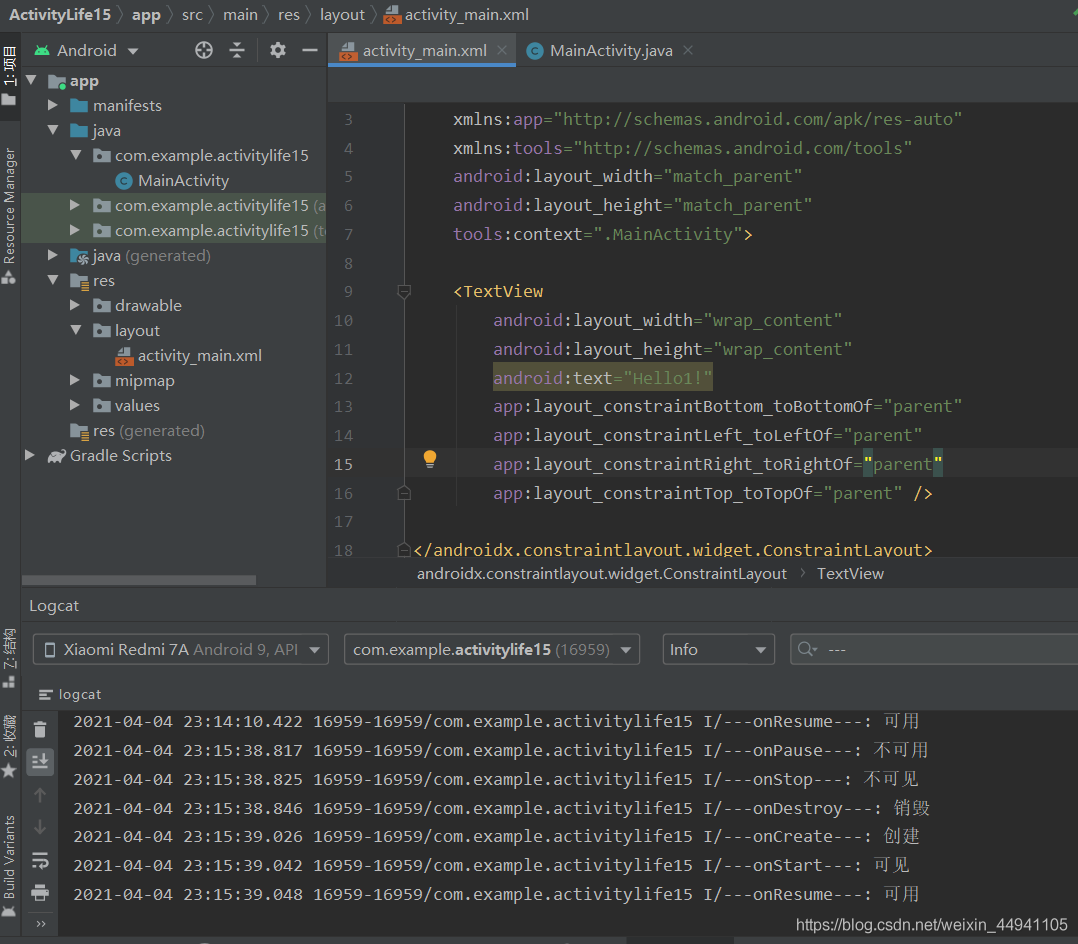The height and width of the screenshot is (944, 1078).
Task: Click the up arrow in logcat toolbar
Action: [40, 795]
